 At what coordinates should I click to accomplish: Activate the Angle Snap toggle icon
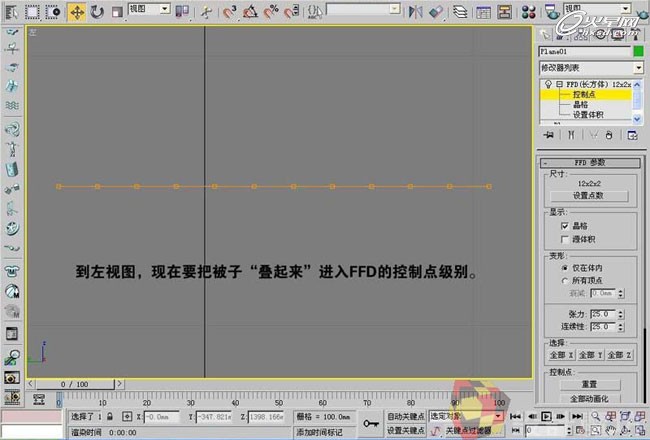(x=247, y=12)
